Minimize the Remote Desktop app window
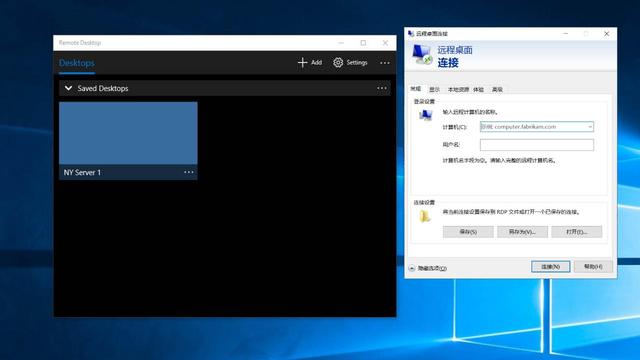Viewport: 640px width, 360px height. click(341, 43)
